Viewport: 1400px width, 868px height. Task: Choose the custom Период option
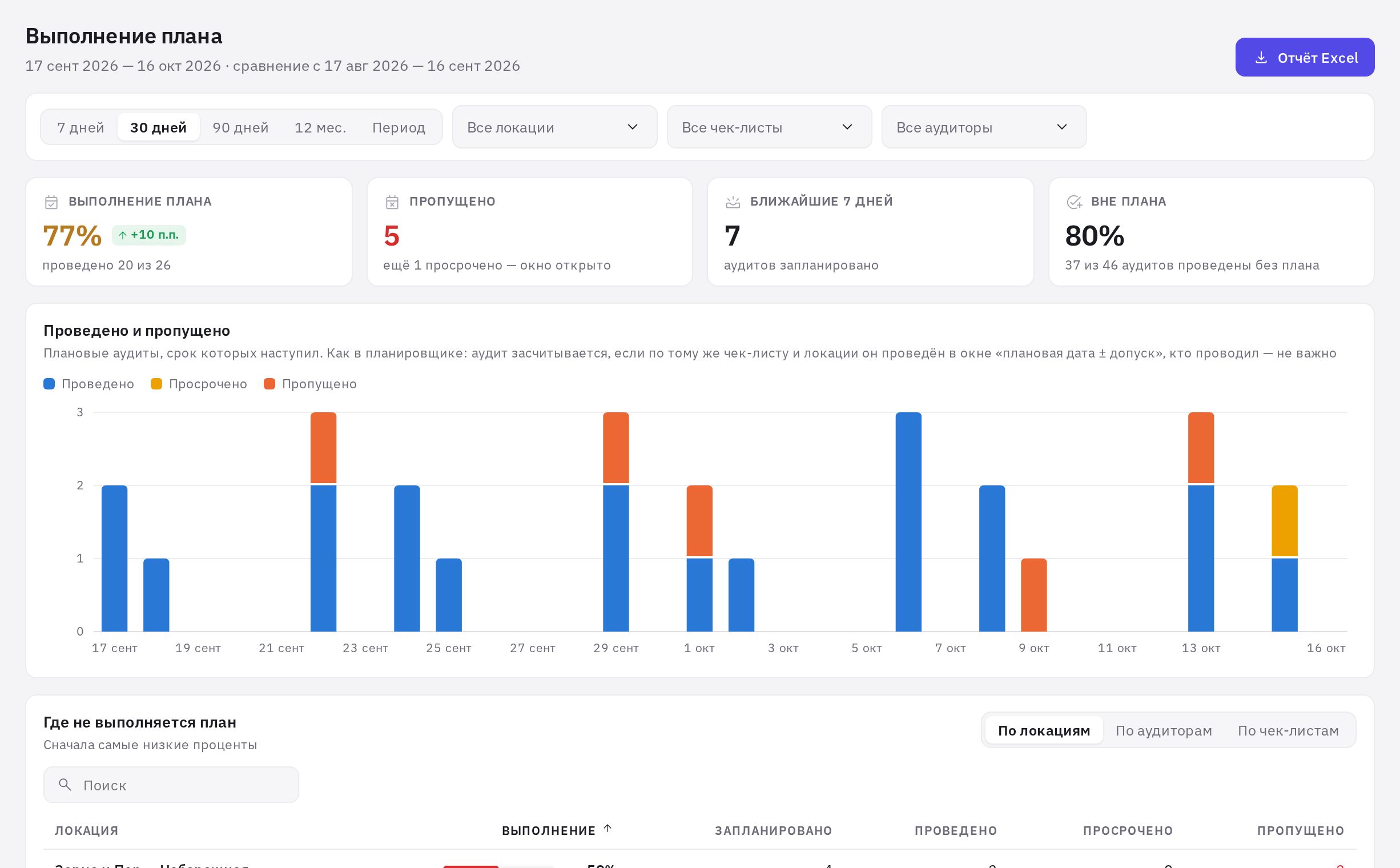click(x=399, y=127)
